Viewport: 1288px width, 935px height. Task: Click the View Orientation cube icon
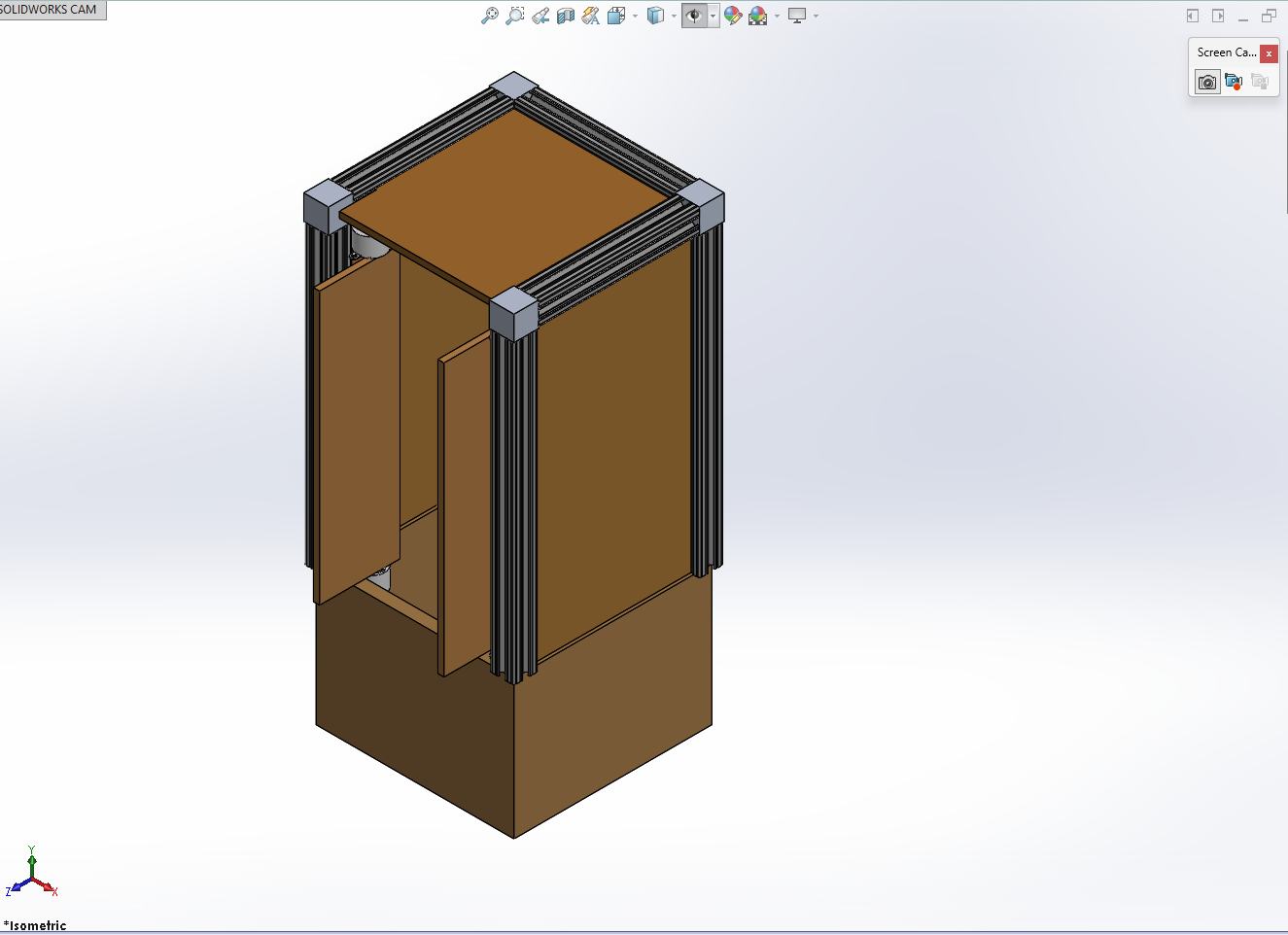click(616, 16)
